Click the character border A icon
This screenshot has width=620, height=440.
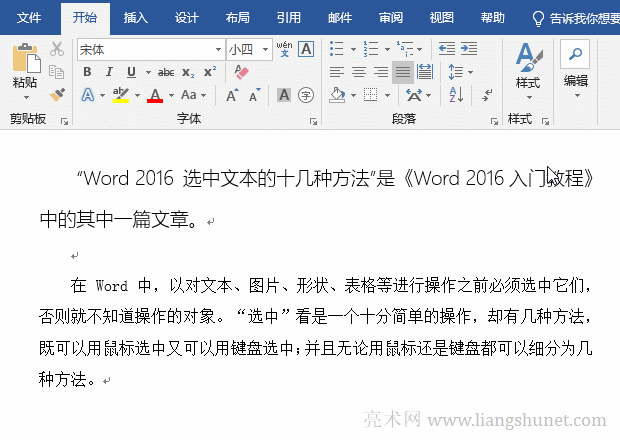click(x=306, y=49)
